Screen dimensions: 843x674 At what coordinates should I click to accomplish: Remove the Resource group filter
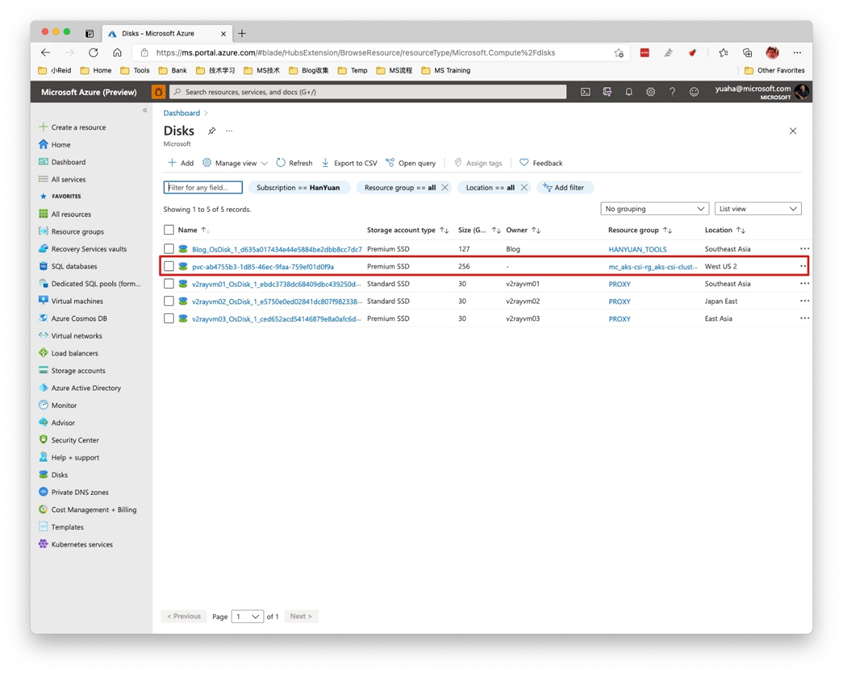(x=445, y=188)
